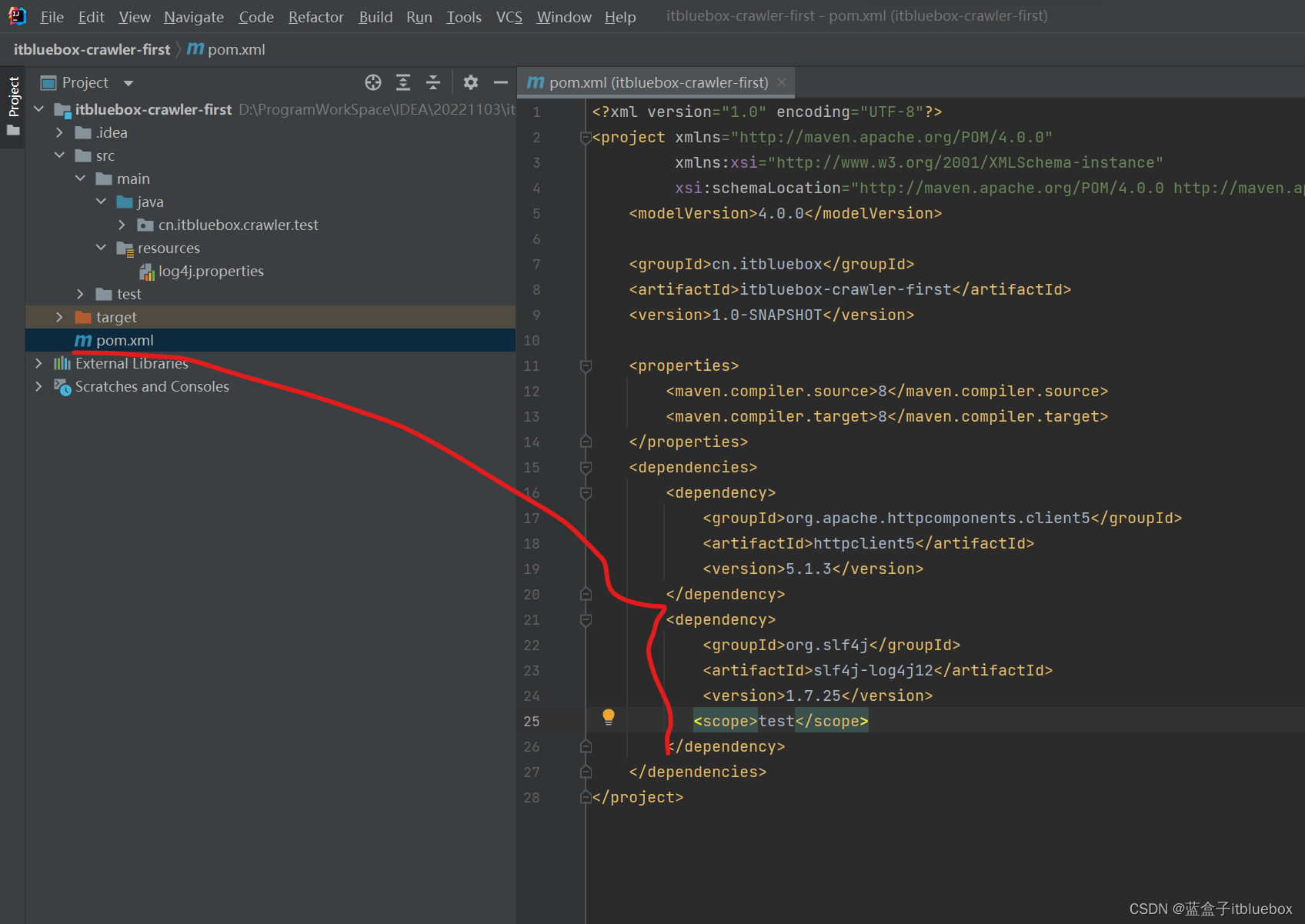
Task: Click the Expand All icon in Project panel
Action: click(x=403, y=82)
